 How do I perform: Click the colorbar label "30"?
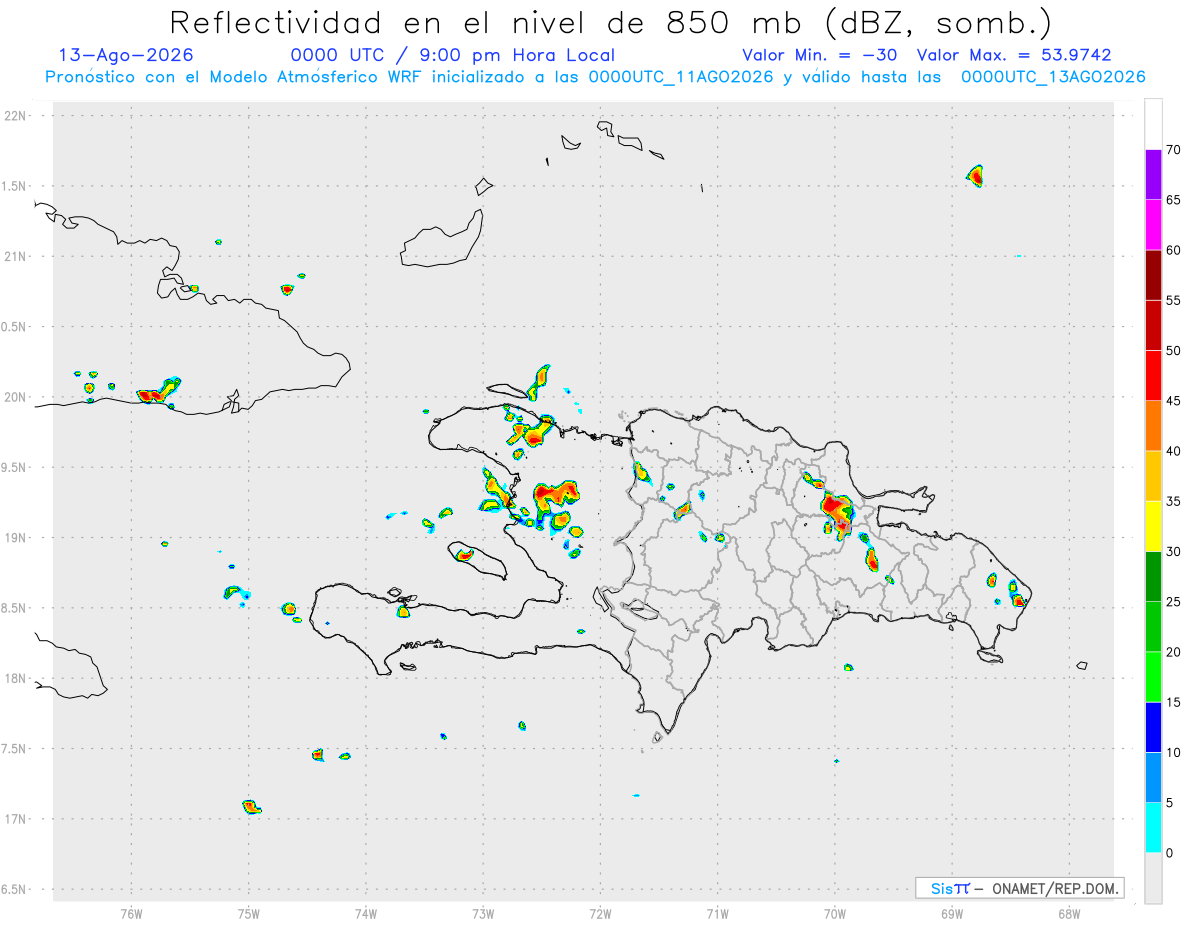pyautogui.click(x=1174, y=552)
